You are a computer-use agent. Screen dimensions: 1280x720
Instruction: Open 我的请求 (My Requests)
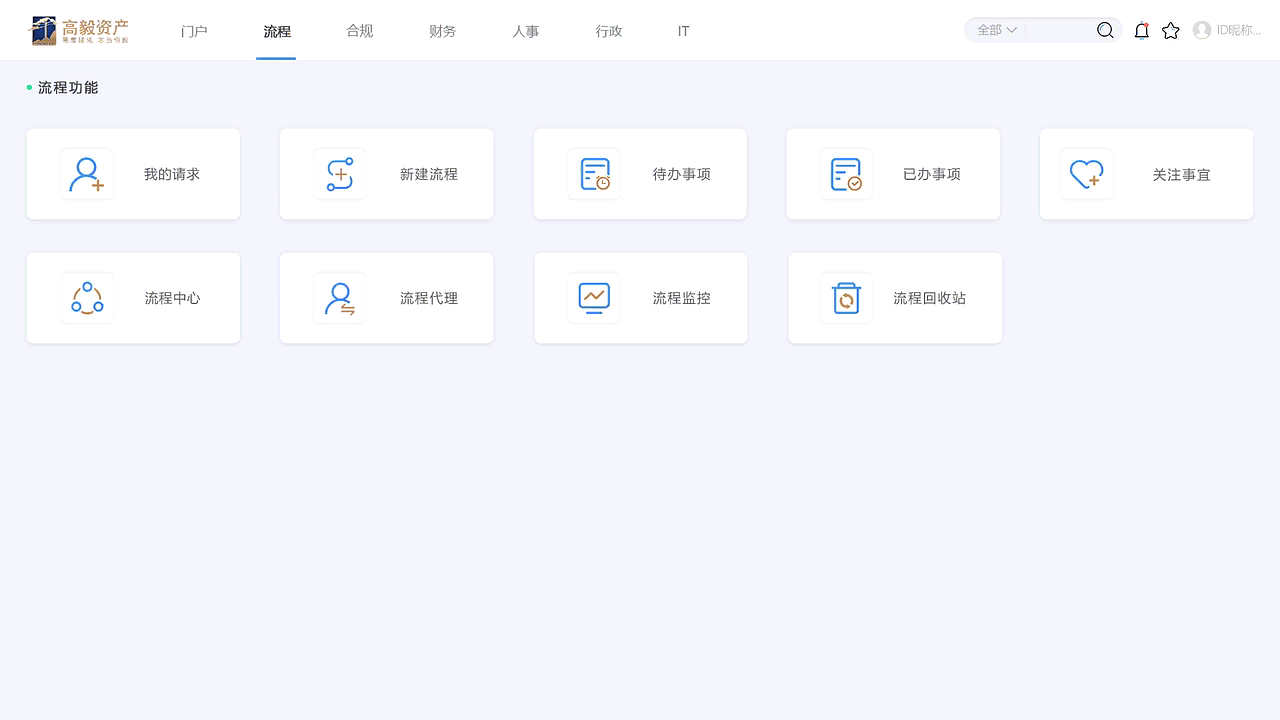[133, 173]
